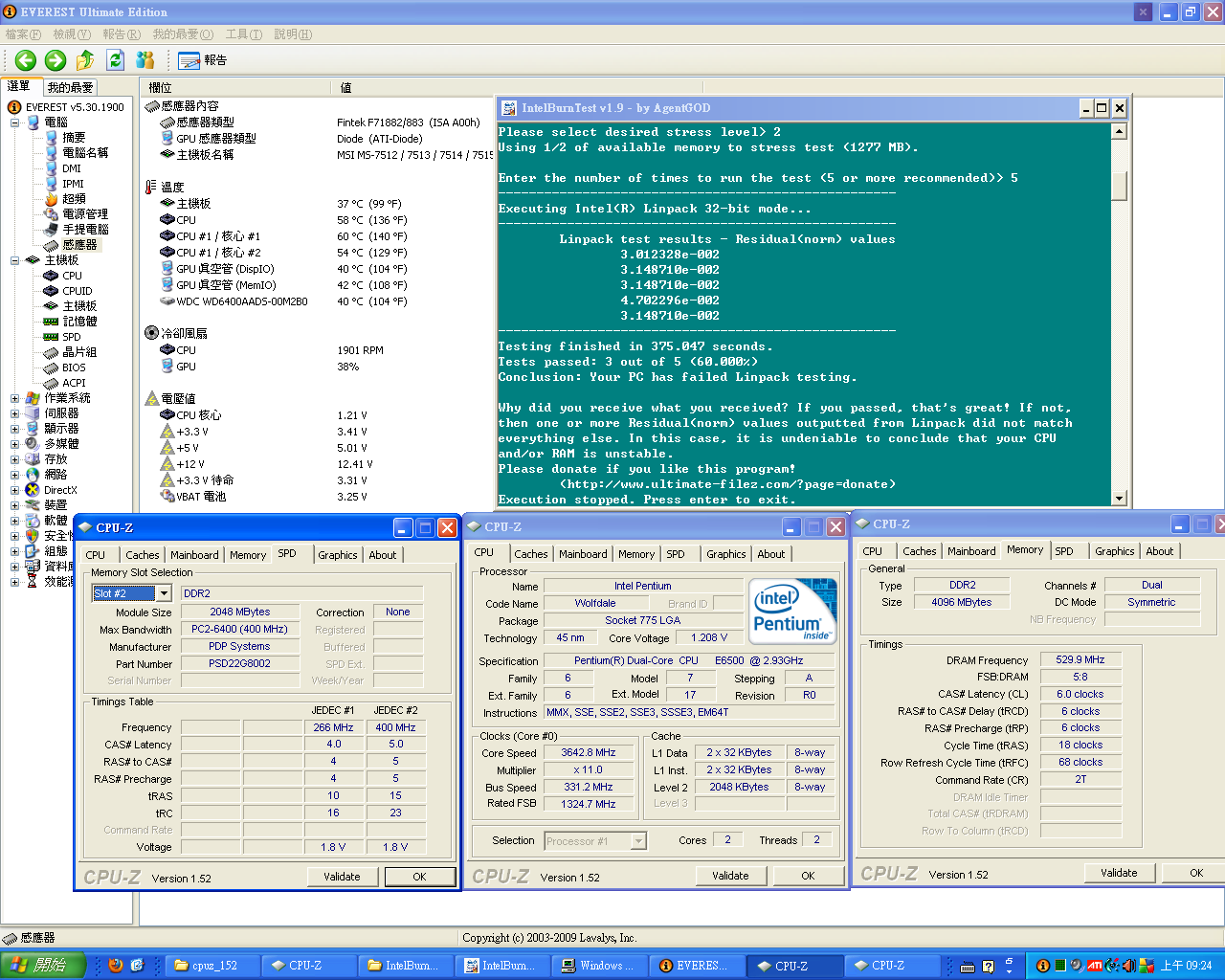The width and height of the screenshot is (1225, 980).
Task: Open About tab in middle CPU-Z window
Action: tap(771, 554)
